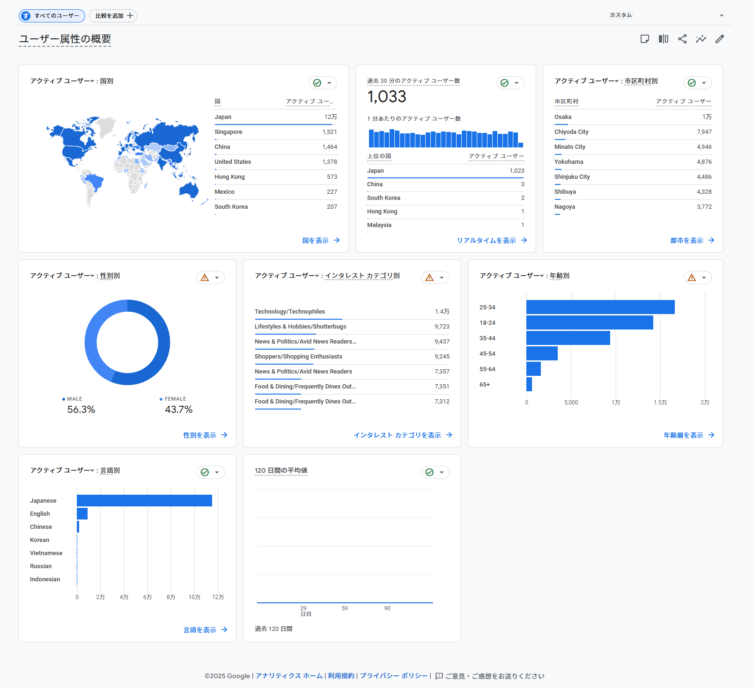
Task: Open the view realtime link
Action: (491, 240)
